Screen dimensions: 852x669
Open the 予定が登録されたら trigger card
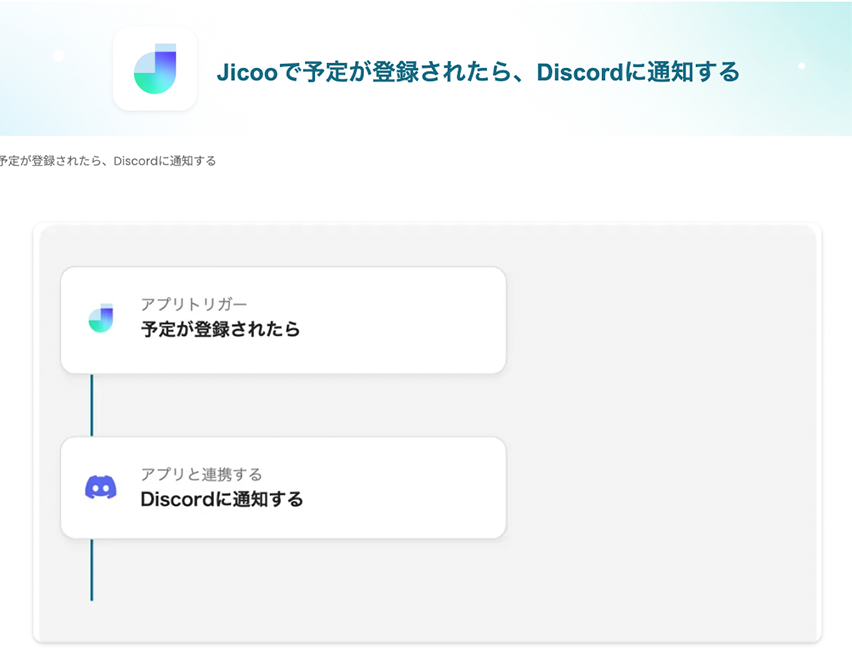(x=283, y=320)
